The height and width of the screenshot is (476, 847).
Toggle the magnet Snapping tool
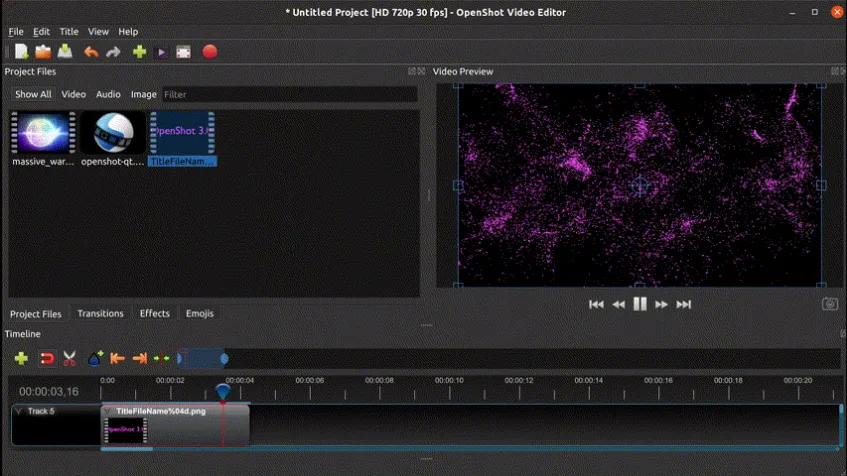click(x=46, y=358)
